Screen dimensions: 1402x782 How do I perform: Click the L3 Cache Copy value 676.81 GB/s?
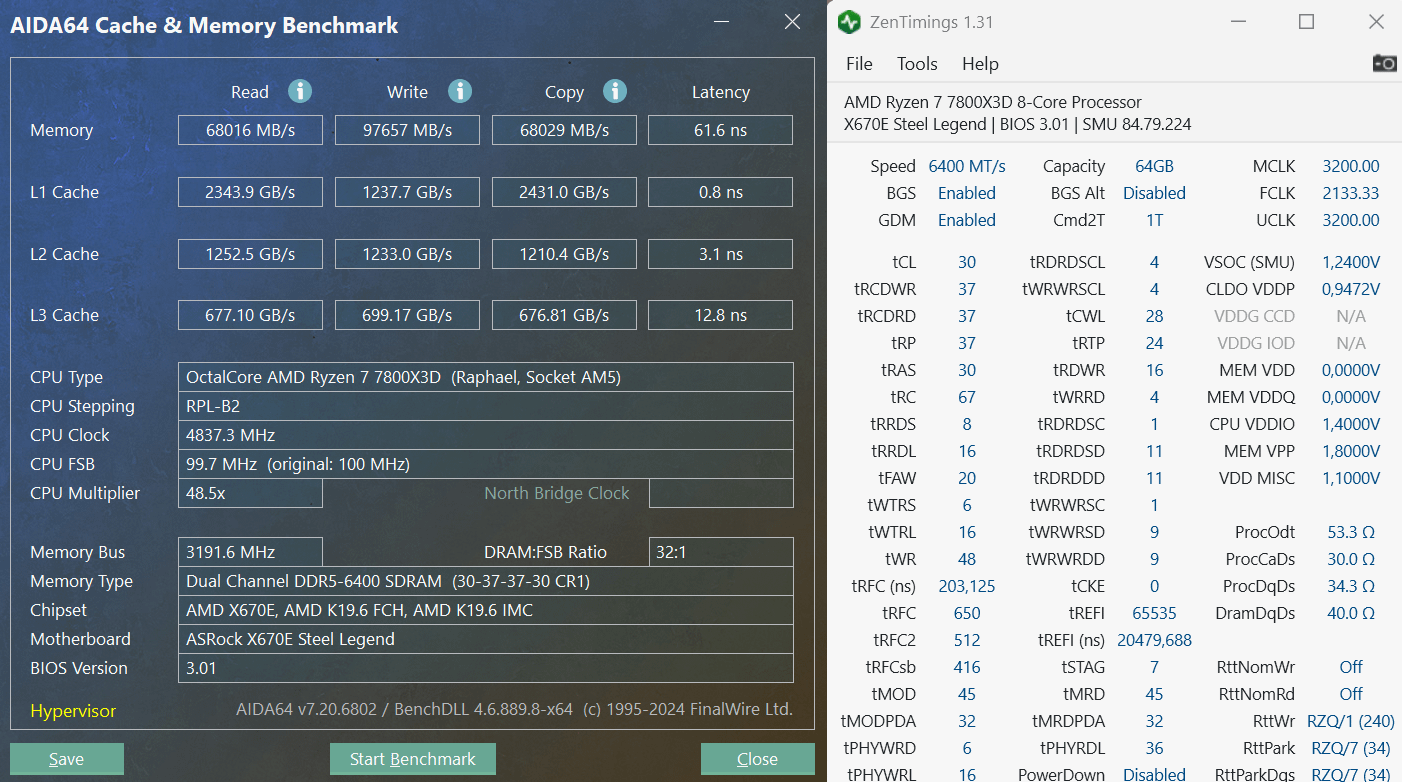[564, 315]
